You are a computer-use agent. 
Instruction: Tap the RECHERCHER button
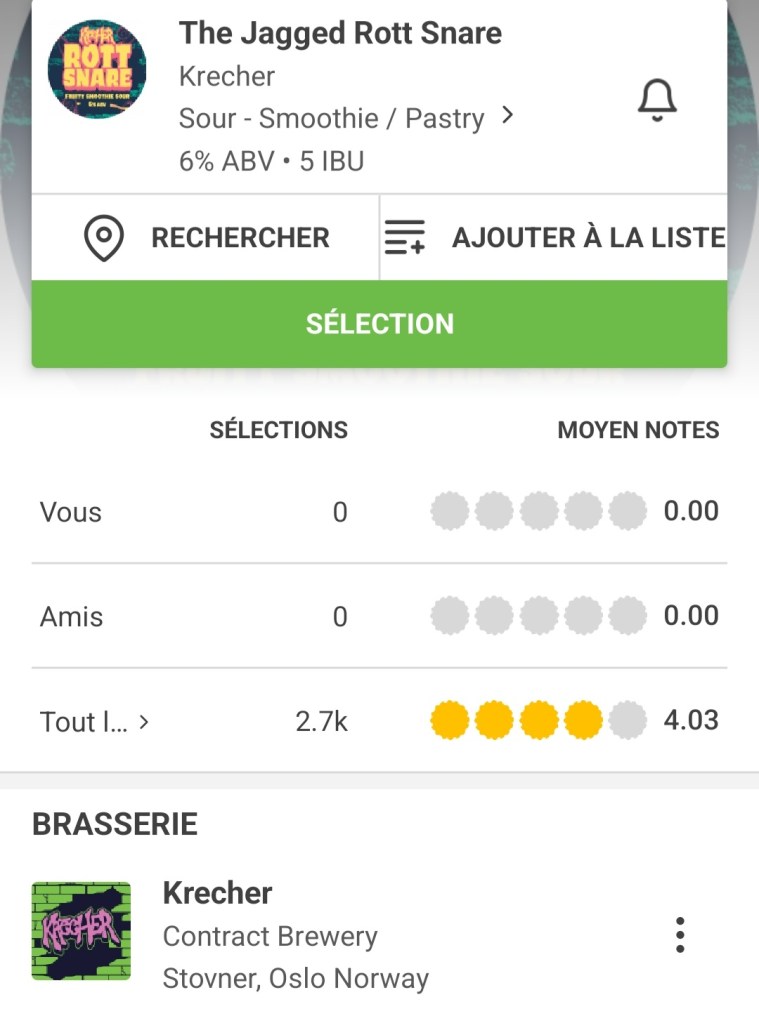(240, 238)
